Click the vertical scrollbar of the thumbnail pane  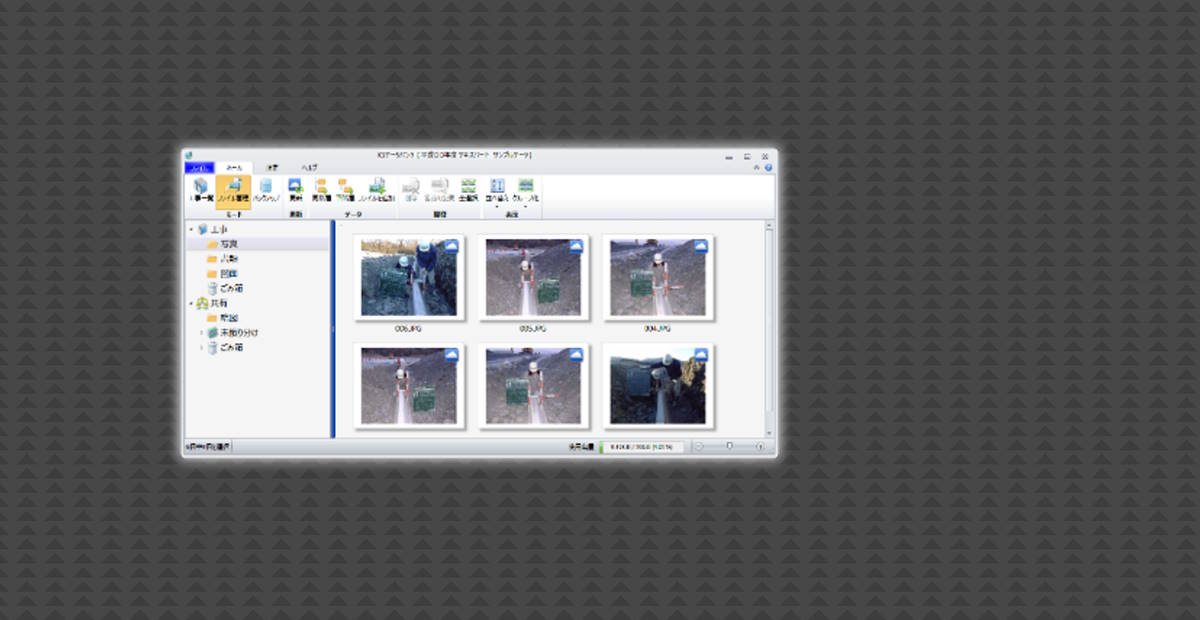click(x=769, y=320)
